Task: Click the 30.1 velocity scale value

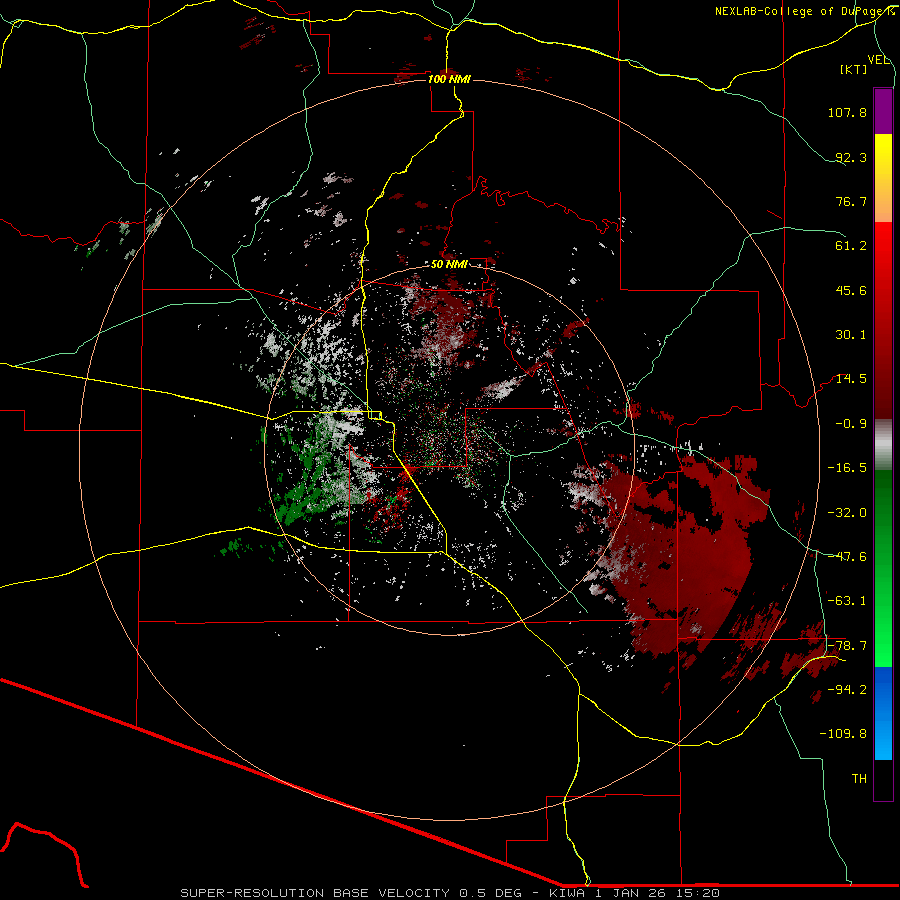Action: 851,335
